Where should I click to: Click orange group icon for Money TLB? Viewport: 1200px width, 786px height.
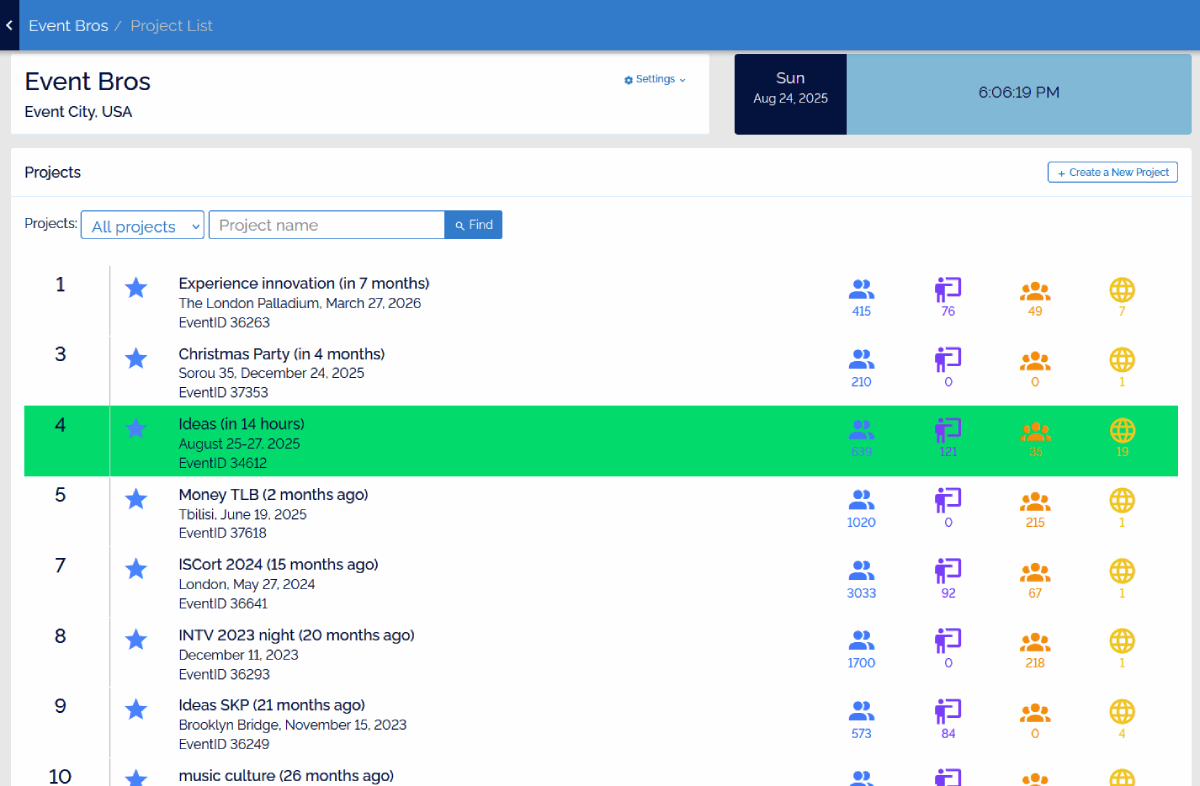pyautogui.click(x=1034, y=502)
